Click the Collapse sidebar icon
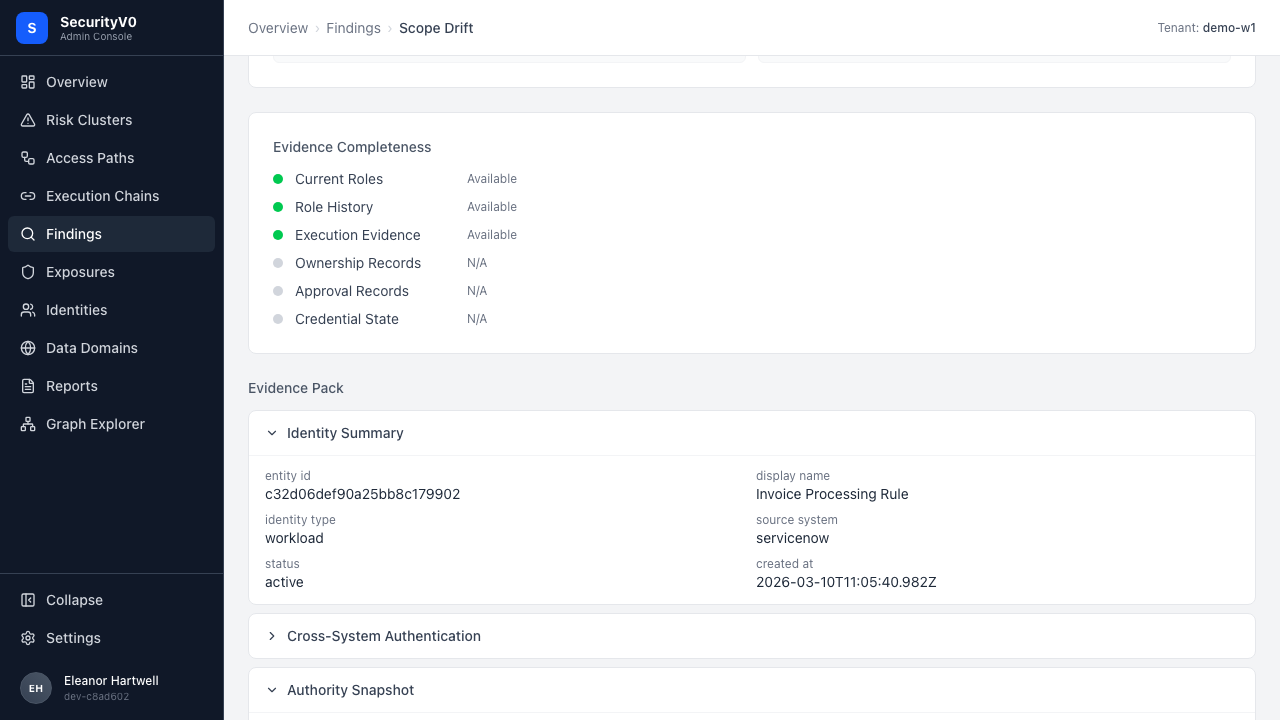Image resolution: width=1280 pixels, height=720 pixels. point(28,600)
